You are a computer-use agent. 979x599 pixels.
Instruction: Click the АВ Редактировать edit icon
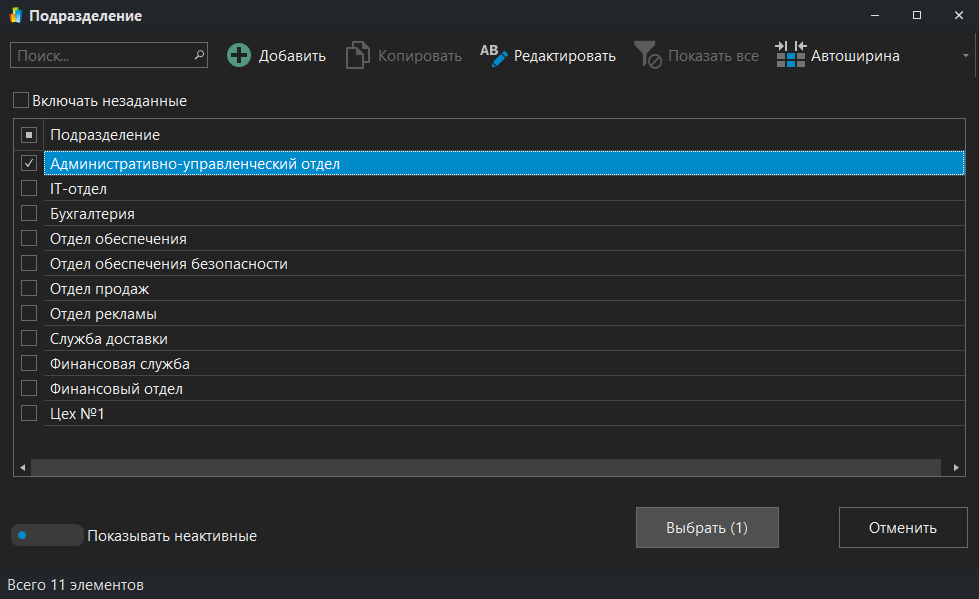click(x=492, y=55)
